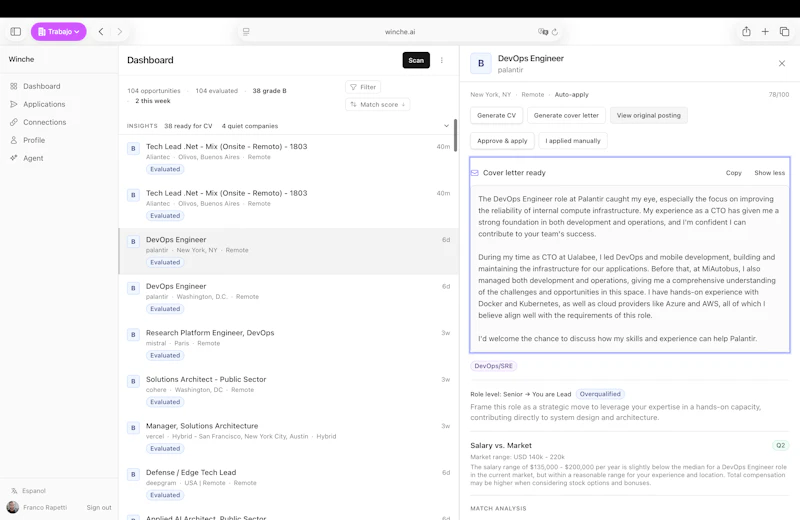Go back with the browser arrow

click(101, 32)
